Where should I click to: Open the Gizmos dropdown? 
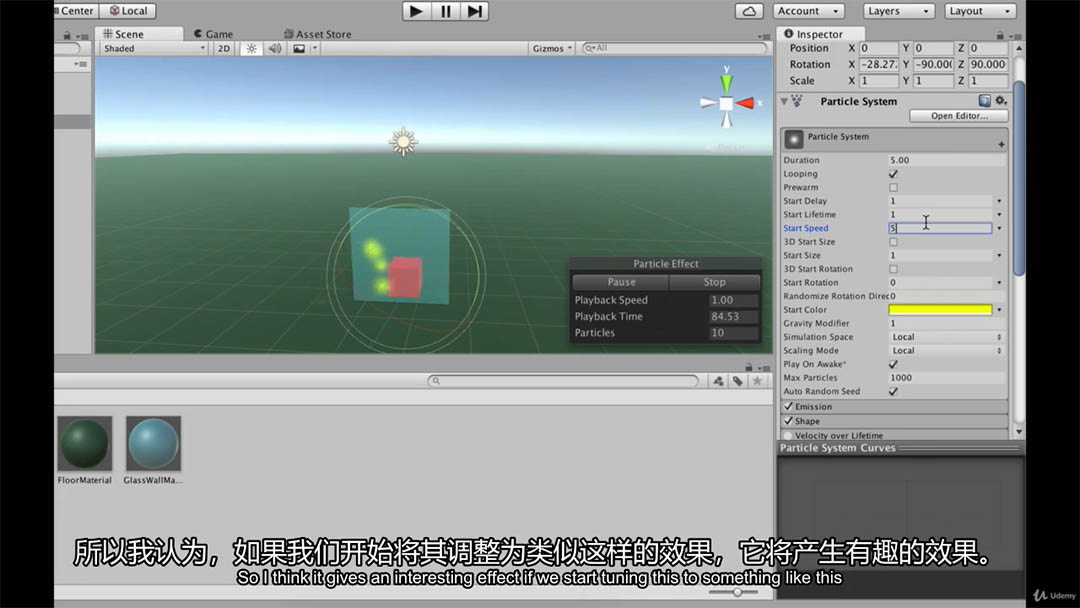552,48
